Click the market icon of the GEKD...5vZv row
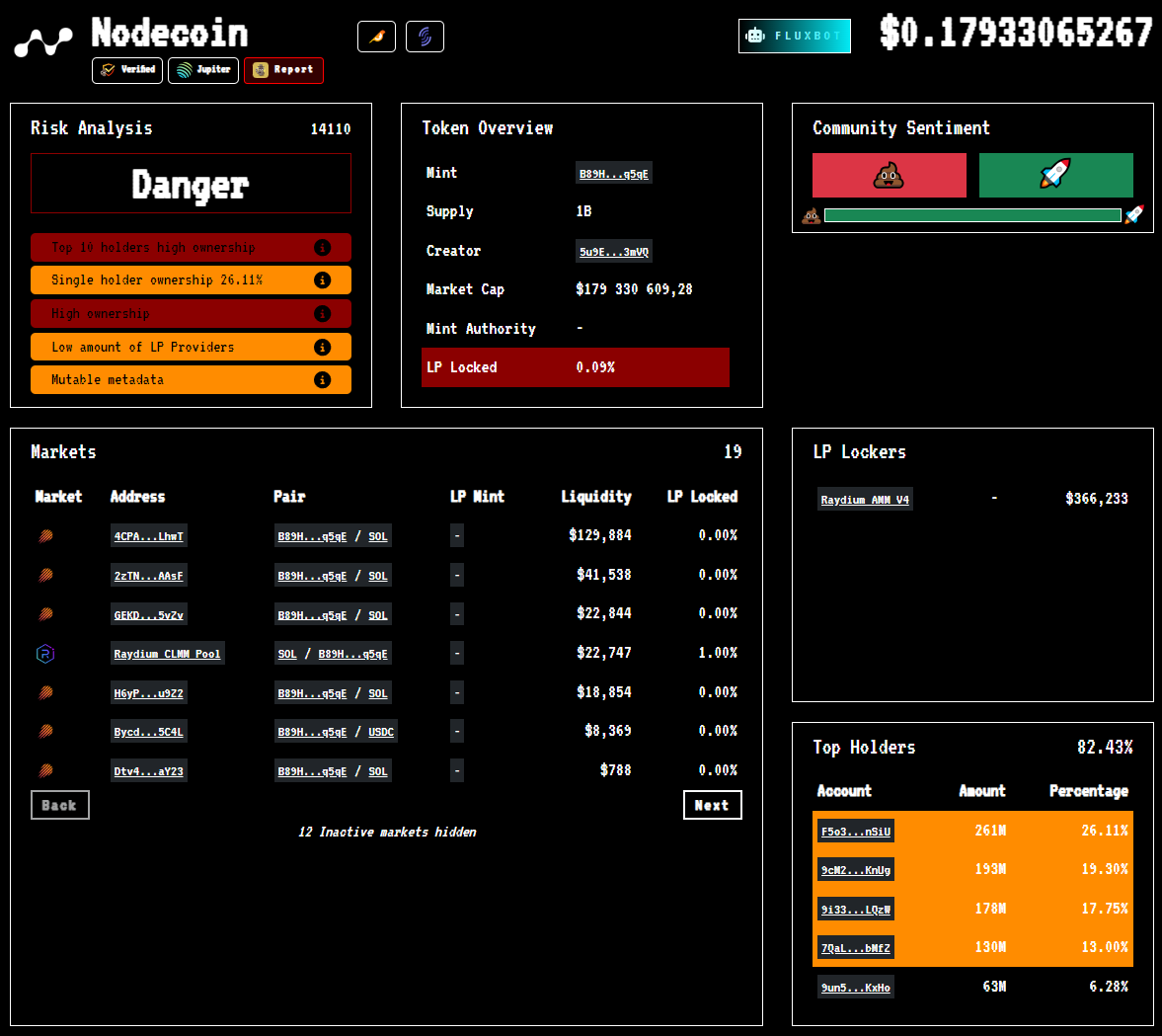Image resolution: width=1162 pixels, height=1036 pixels. [46, 614]
